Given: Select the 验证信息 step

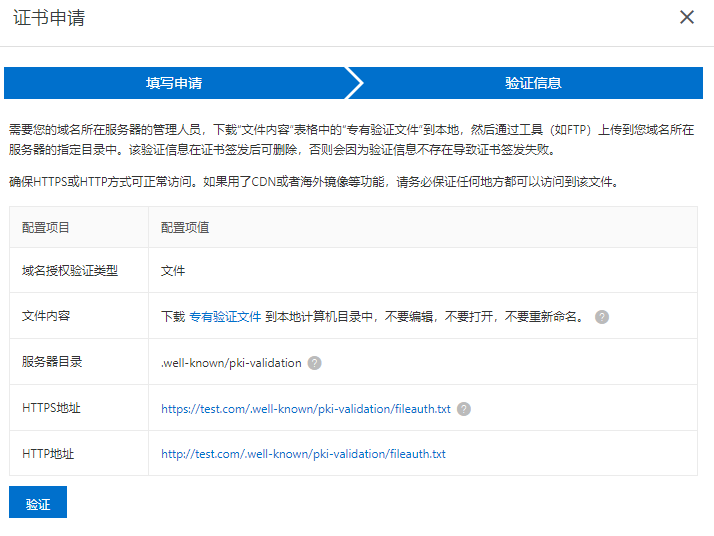Looking at the screenshot, I should (x=532, y=83).
